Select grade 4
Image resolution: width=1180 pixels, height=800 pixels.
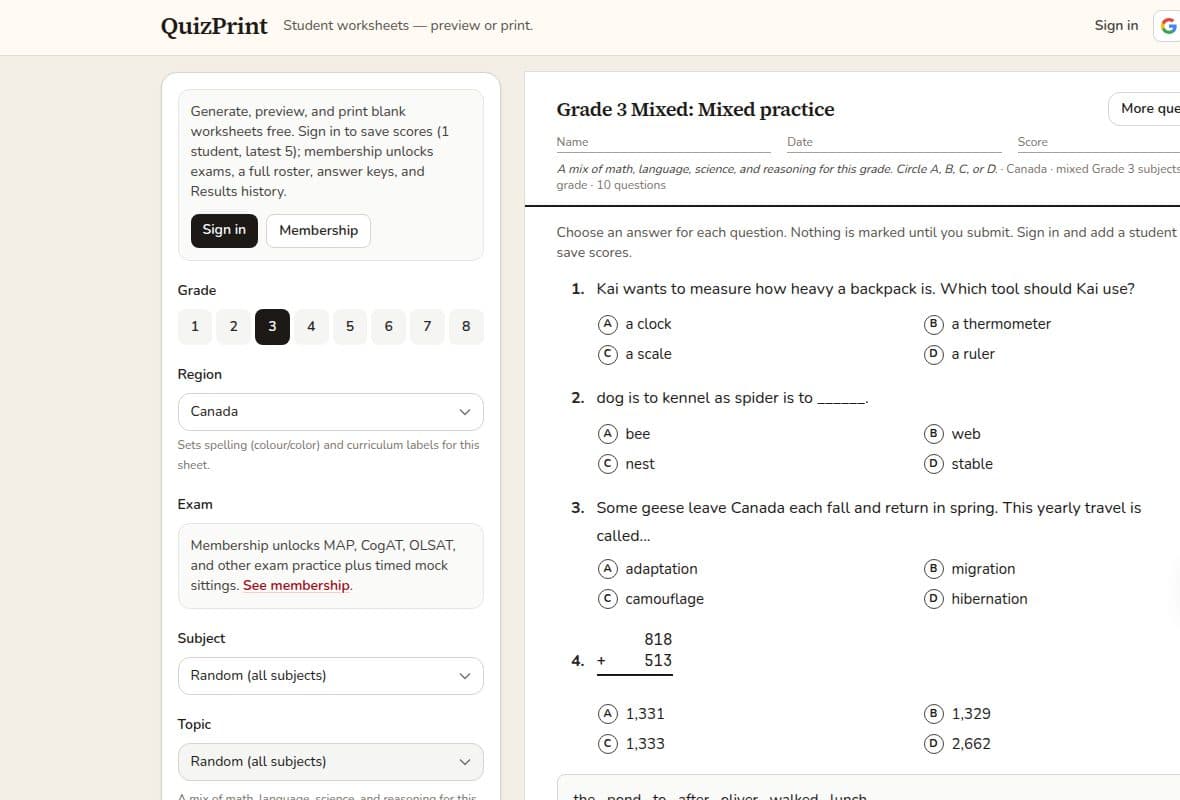(x=311, y=327)
